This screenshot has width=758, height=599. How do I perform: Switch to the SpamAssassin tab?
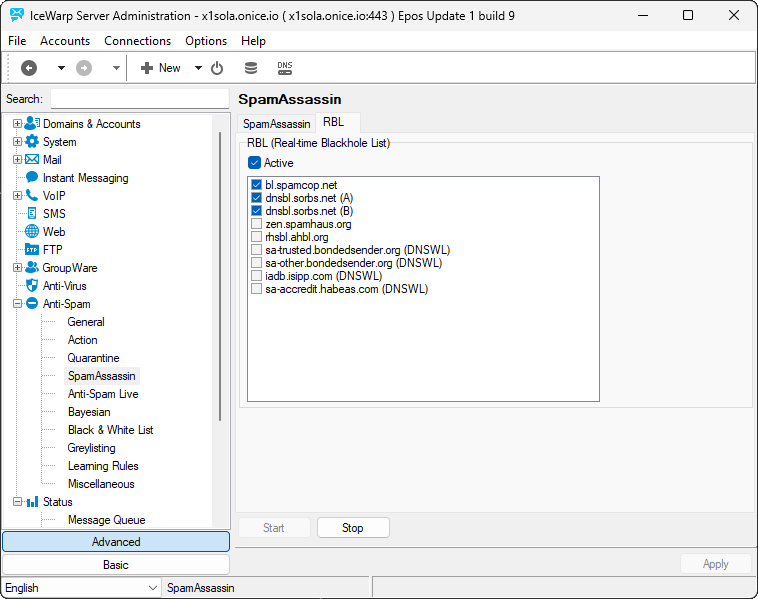coord(277,124)
